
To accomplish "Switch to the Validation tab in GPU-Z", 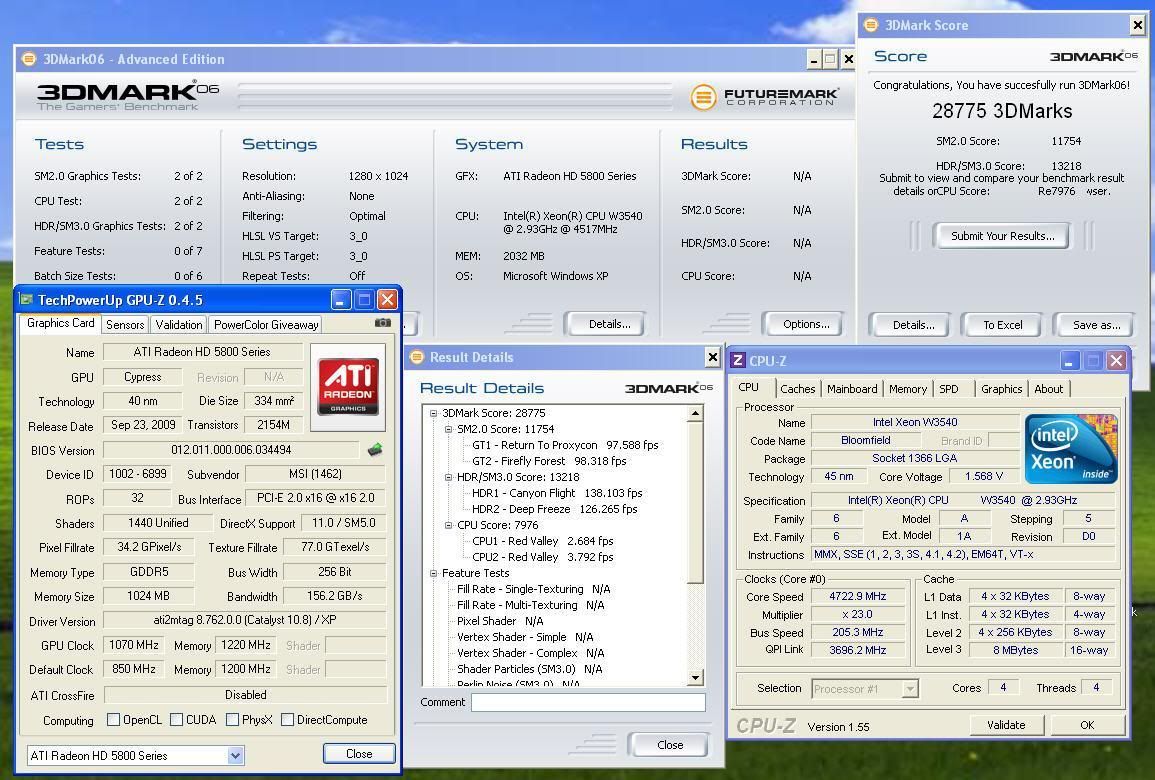I will coord(179,325).
